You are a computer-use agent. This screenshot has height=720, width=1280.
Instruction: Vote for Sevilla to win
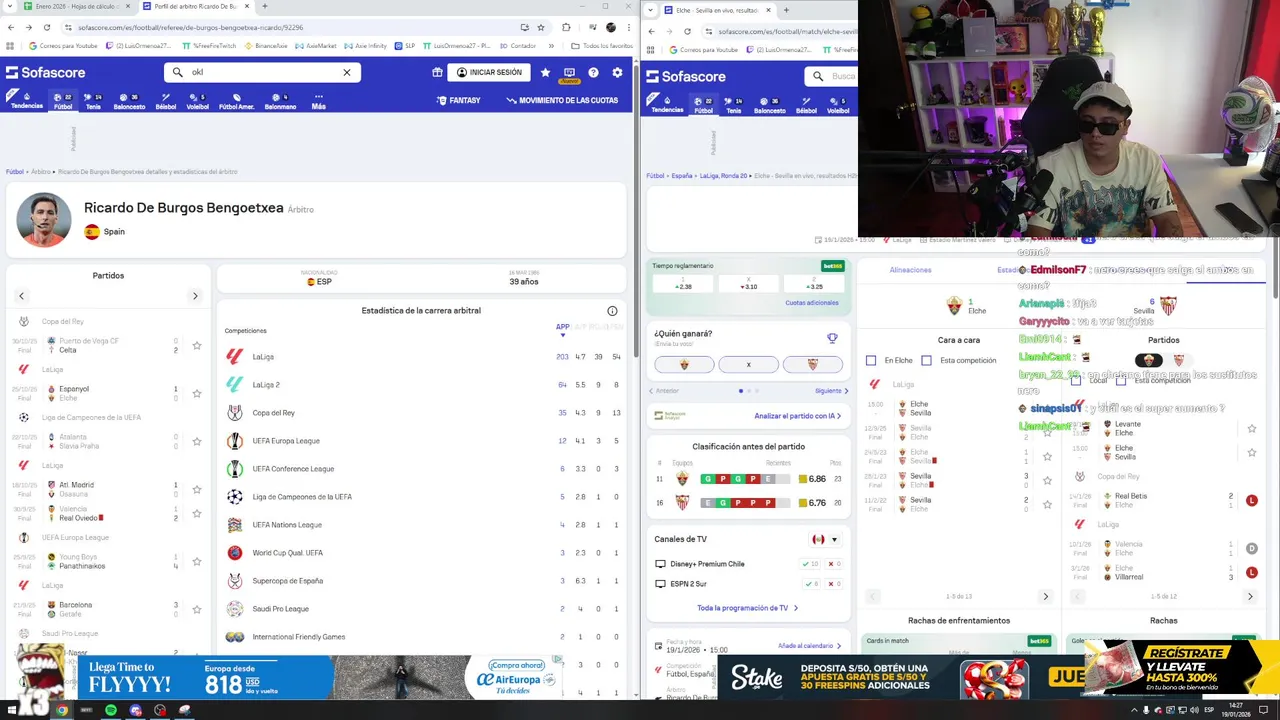(812, 364)
